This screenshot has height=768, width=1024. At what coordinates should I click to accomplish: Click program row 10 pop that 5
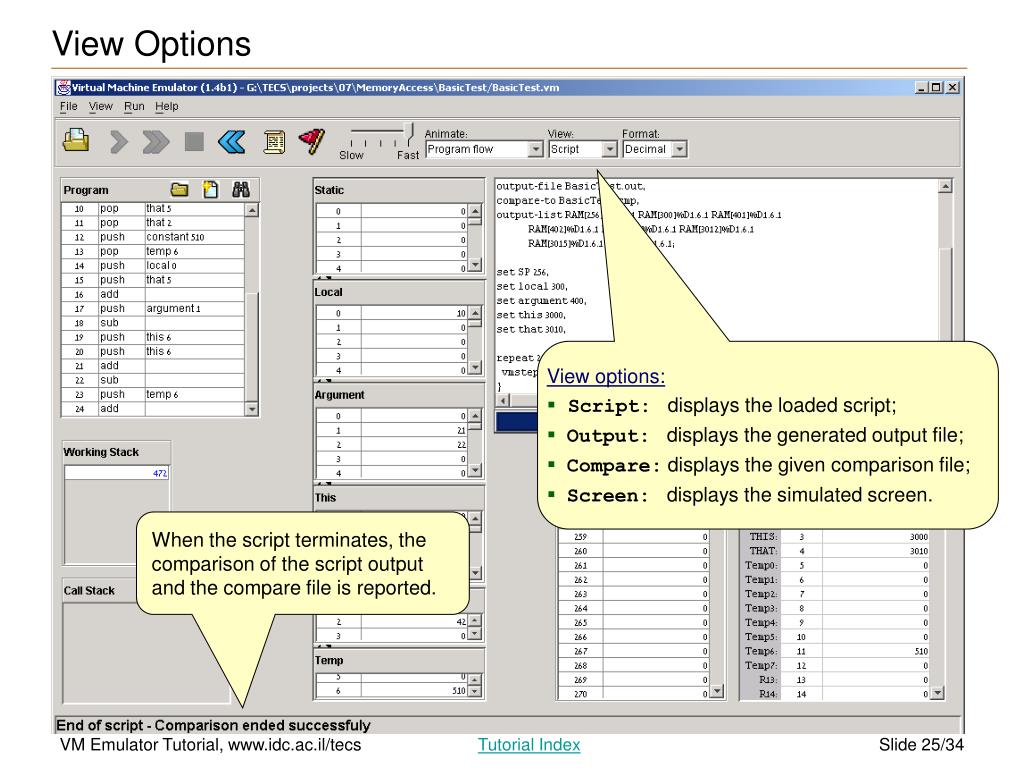click(x=153, y=208)
